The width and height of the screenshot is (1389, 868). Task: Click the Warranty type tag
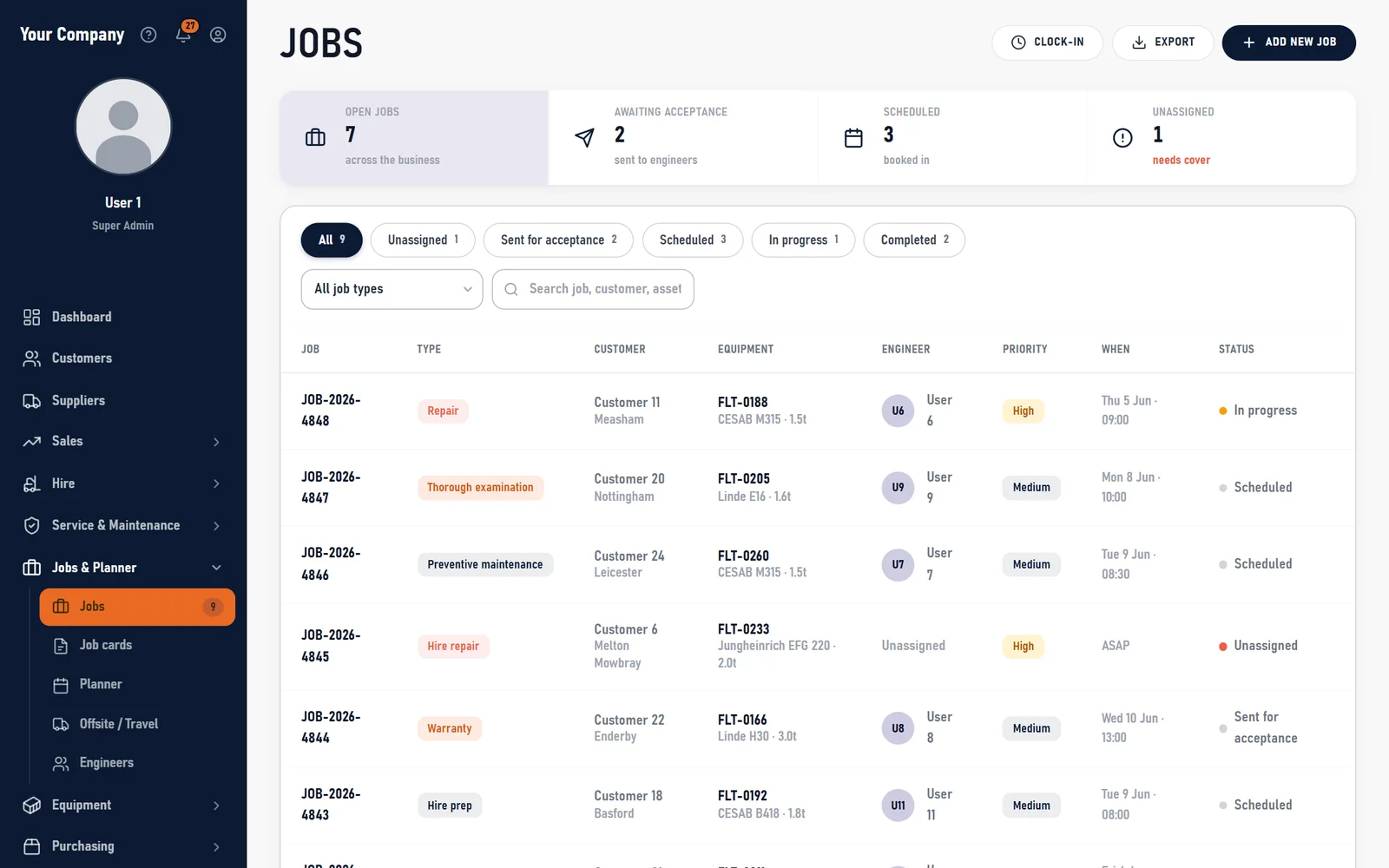[450, 729]
